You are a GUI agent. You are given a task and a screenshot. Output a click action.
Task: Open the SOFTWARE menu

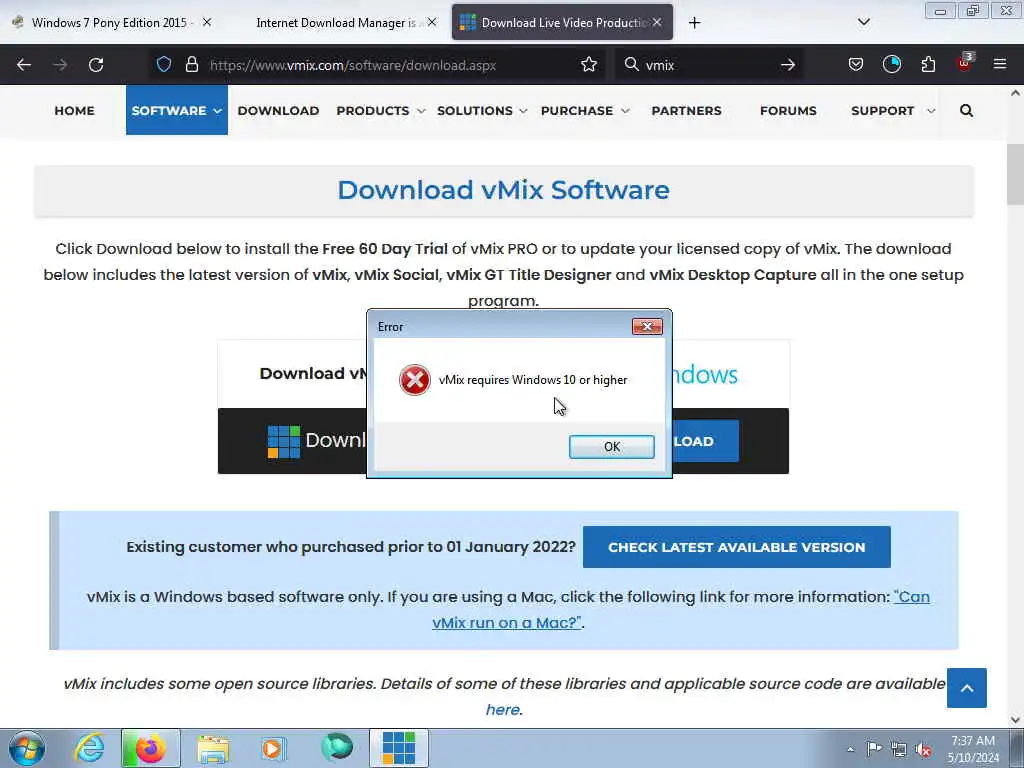(x=176, y=110)
